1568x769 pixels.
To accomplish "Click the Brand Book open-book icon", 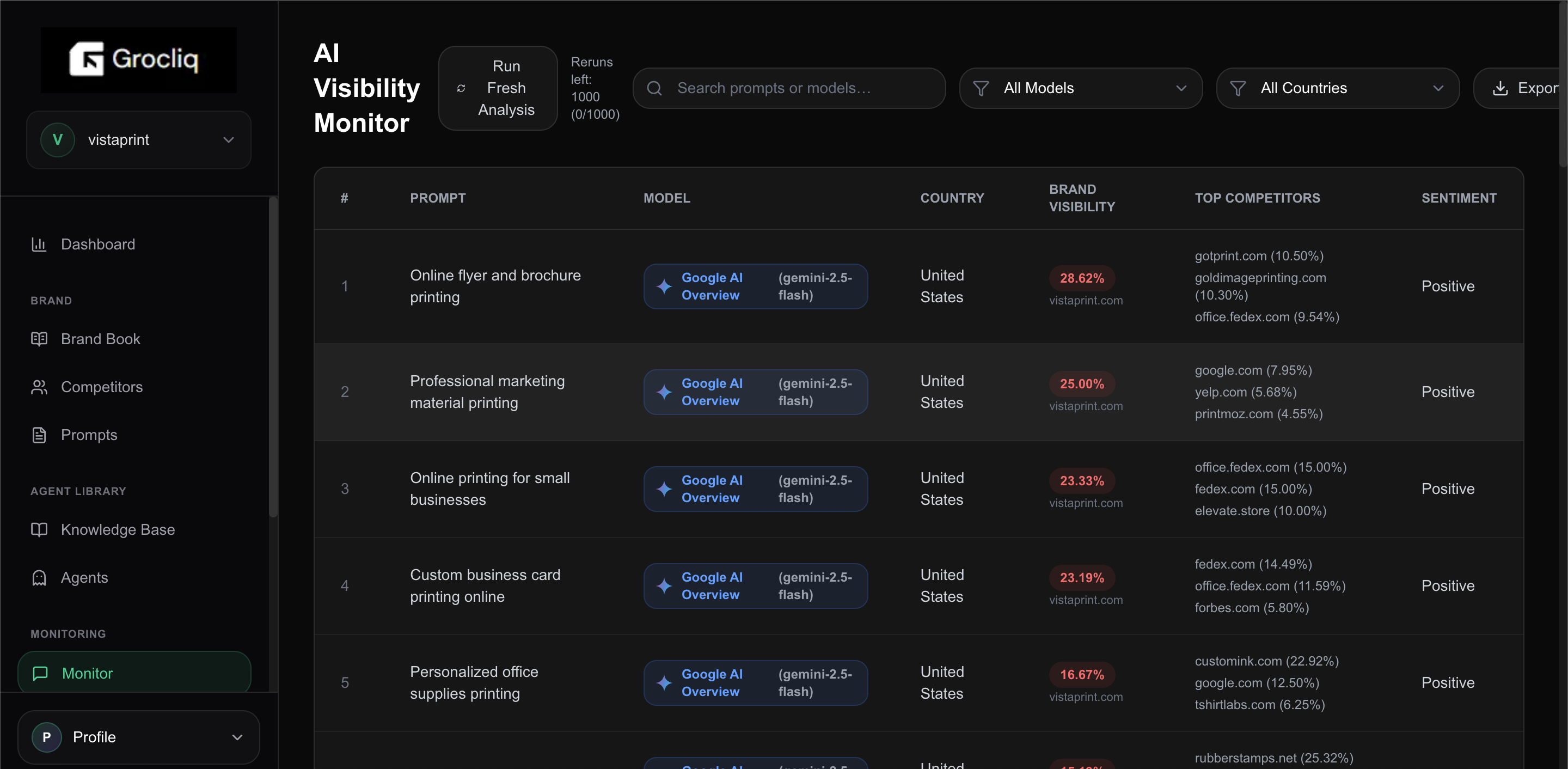I will tap(39, 339).
